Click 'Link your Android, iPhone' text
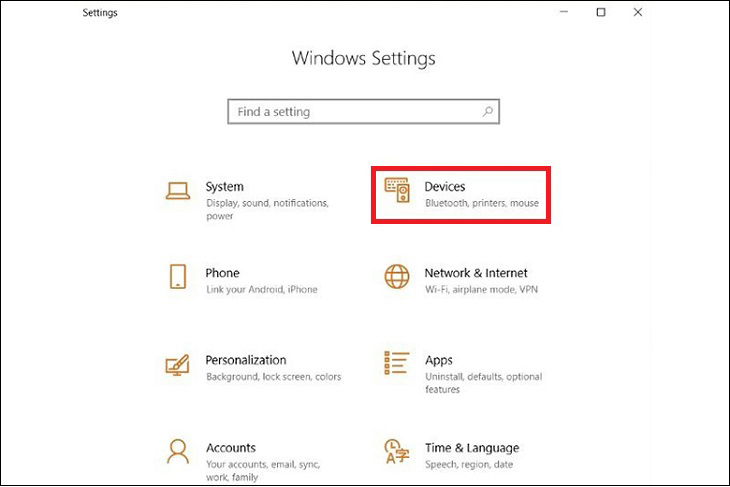730x487 pixels. pos(262,290)
